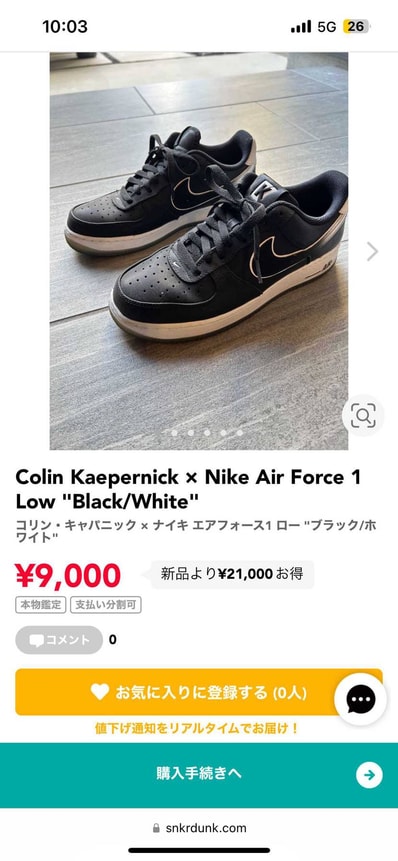Tap the Colin Kaepernick product title
This screenshot has width=398, height=861.
[x=188, y=489]
